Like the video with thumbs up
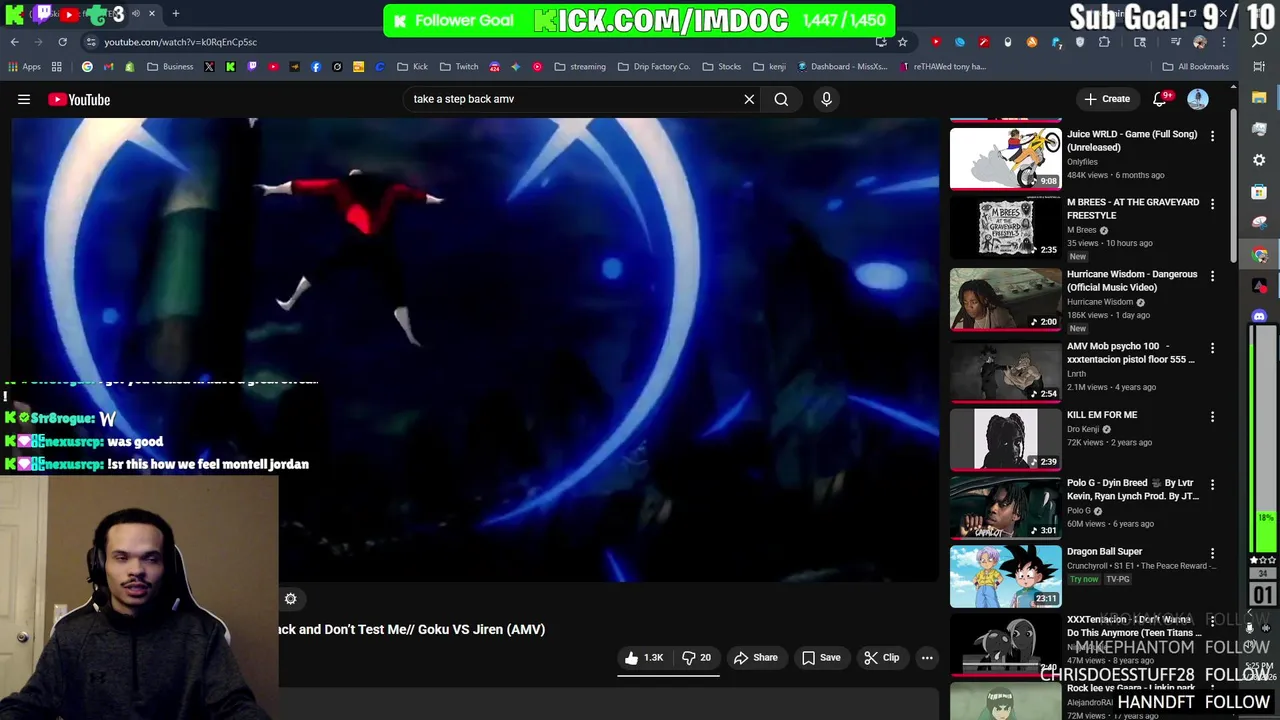This screenshot has width=1280, height=720. pos(644,657)
